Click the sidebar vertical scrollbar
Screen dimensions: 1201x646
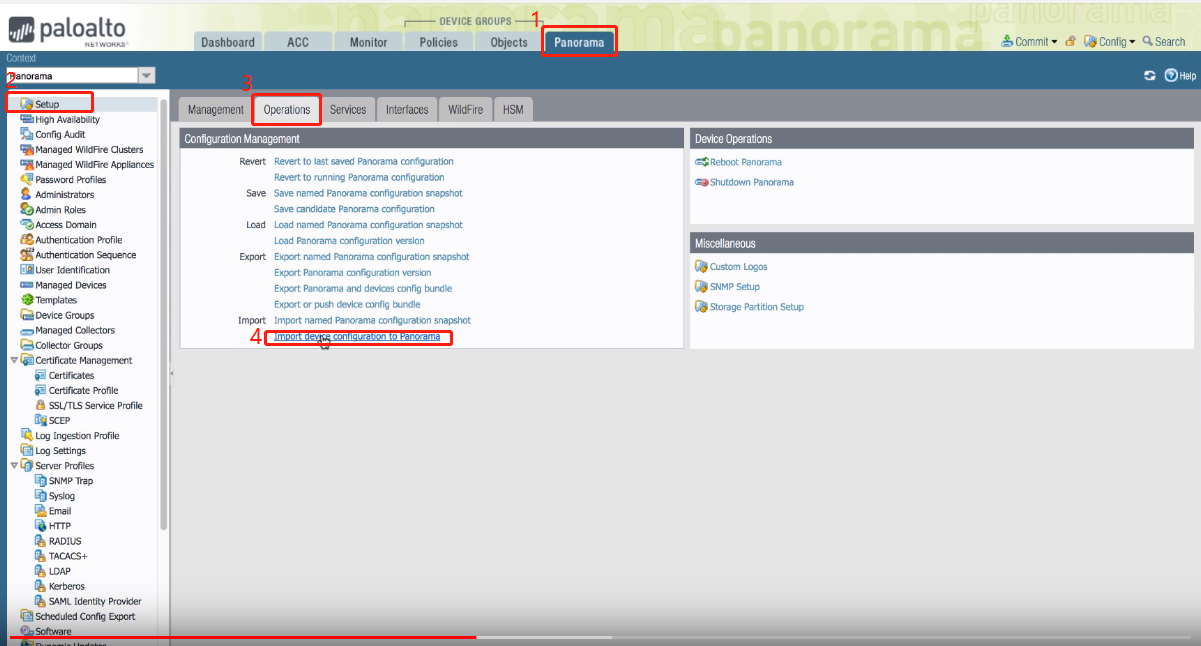(164, 300)
